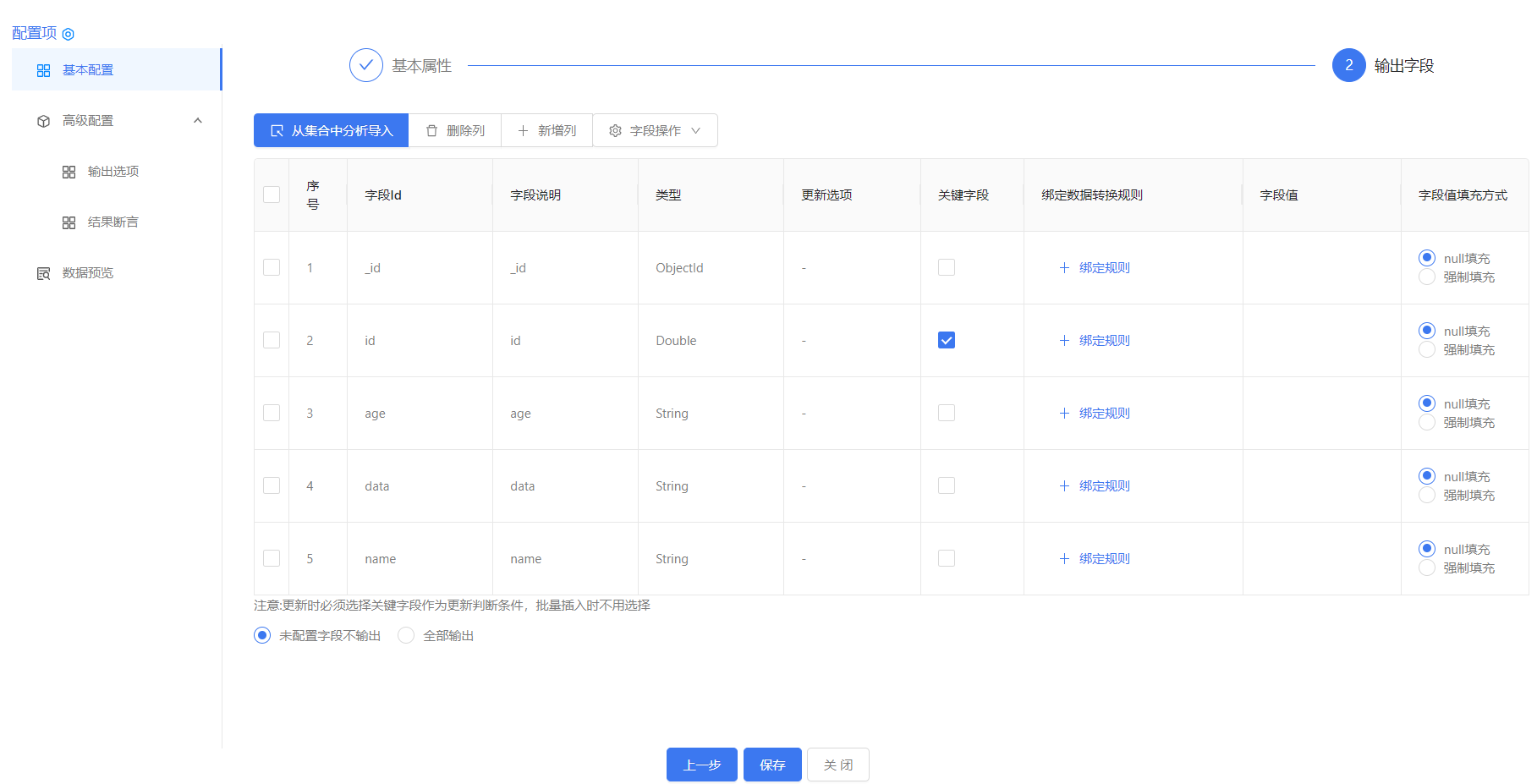Open the 输出选项 menu item
This screenshot has width=1537, height=784.
113,172
